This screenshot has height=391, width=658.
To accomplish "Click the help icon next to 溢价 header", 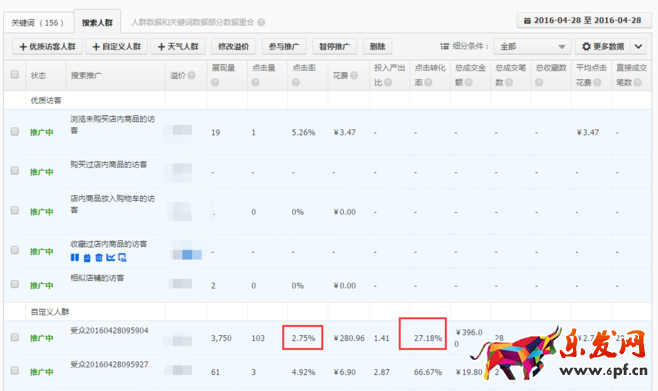I will pos(191,75).
